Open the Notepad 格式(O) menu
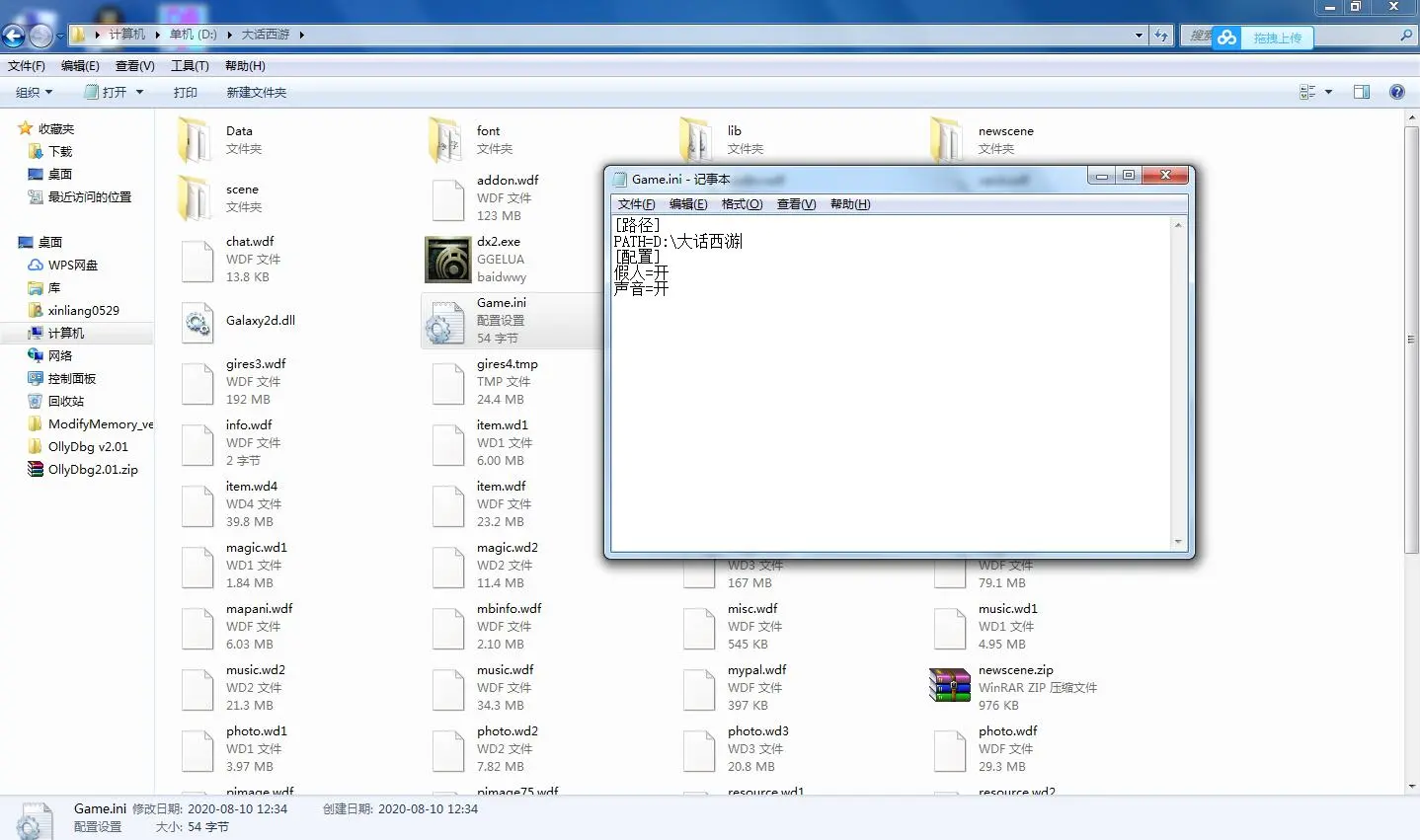The width and height of the screenshot is (1420, 840). [x=742, y=204]
